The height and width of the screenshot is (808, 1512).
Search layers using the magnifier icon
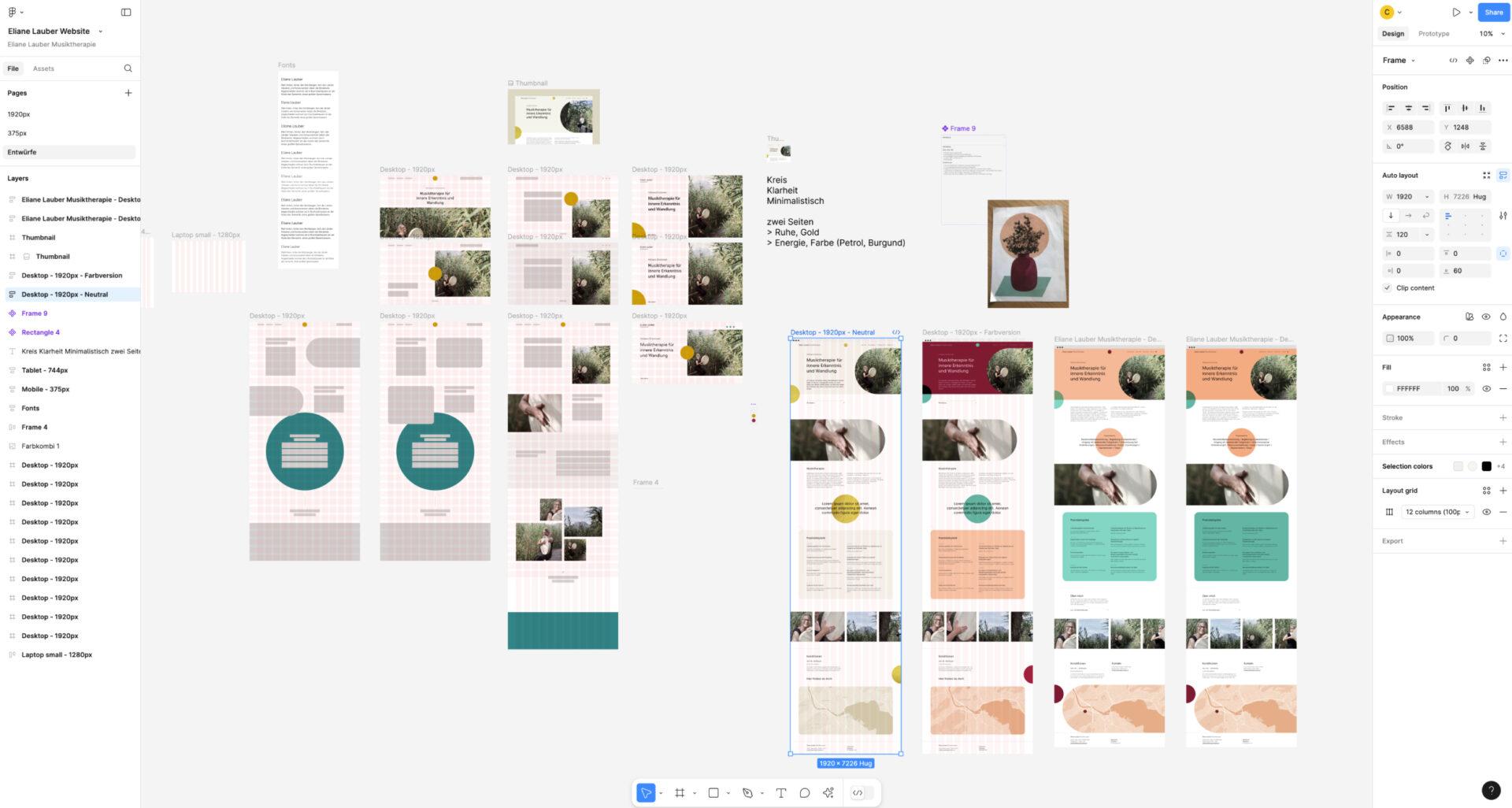128,69
